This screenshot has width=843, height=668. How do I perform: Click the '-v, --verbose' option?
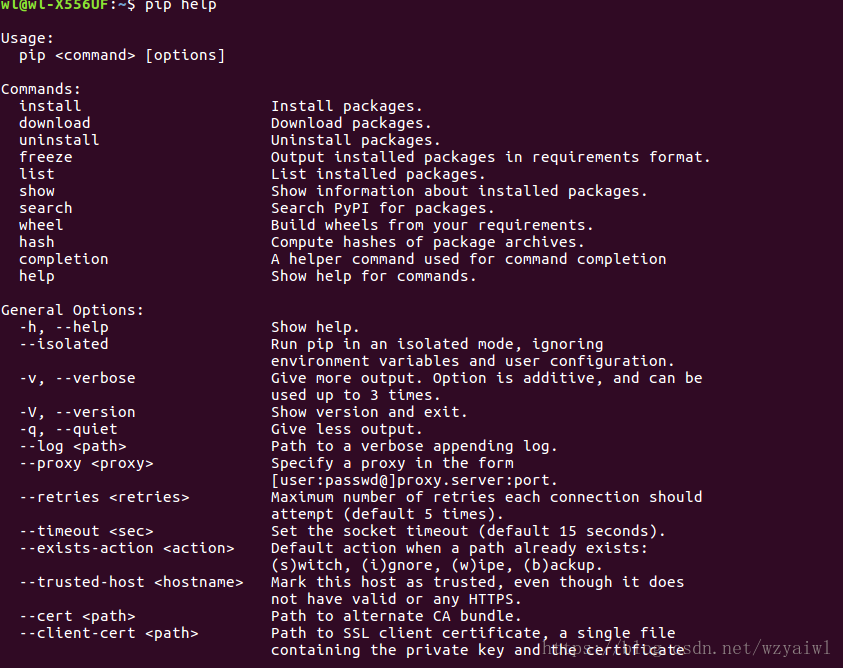click(x=77, y=378)
